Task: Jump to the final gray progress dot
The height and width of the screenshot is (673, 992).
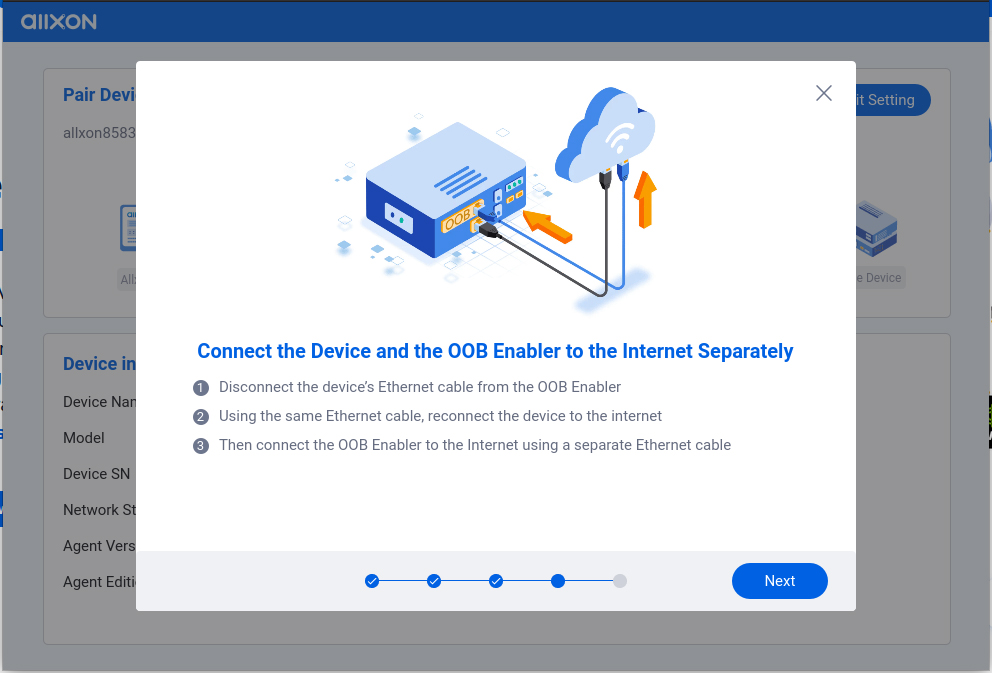Action: coord(620,580)
